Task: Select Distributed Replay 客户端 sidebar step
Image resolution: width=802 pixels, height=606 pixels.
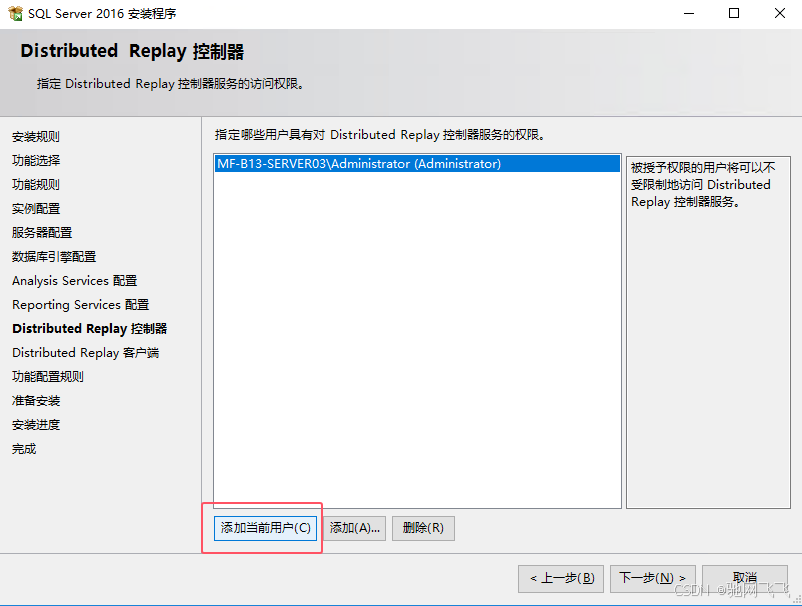Action: [x=85, y=353]
